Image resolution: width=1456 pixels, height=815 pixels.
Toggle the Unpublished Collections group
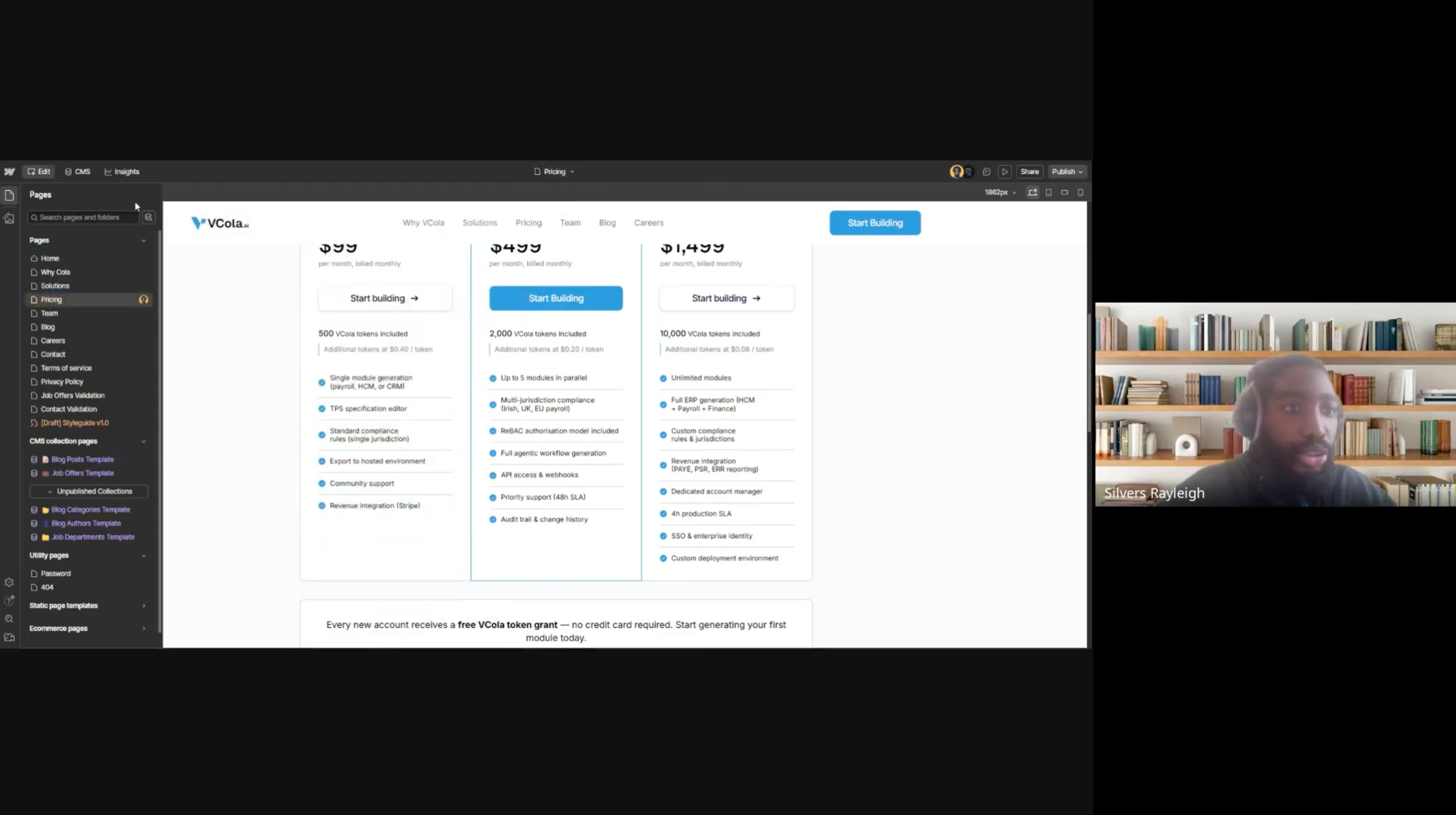coord(89,492)
